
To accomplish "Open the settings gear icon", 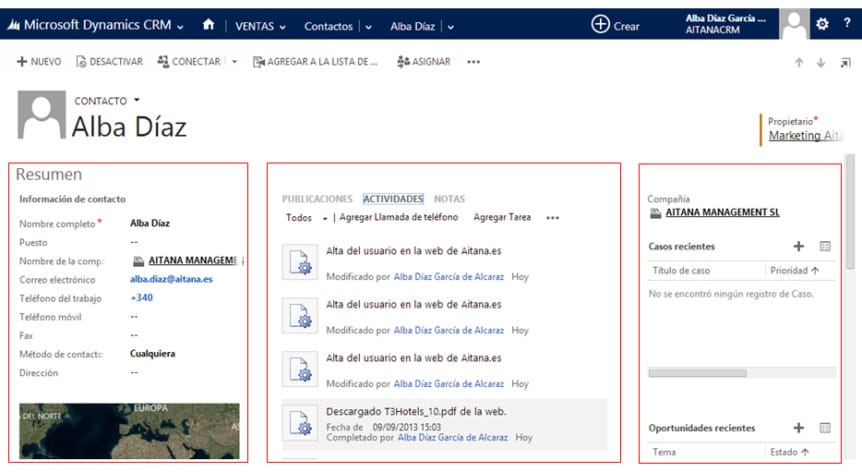I will point(822,25).
